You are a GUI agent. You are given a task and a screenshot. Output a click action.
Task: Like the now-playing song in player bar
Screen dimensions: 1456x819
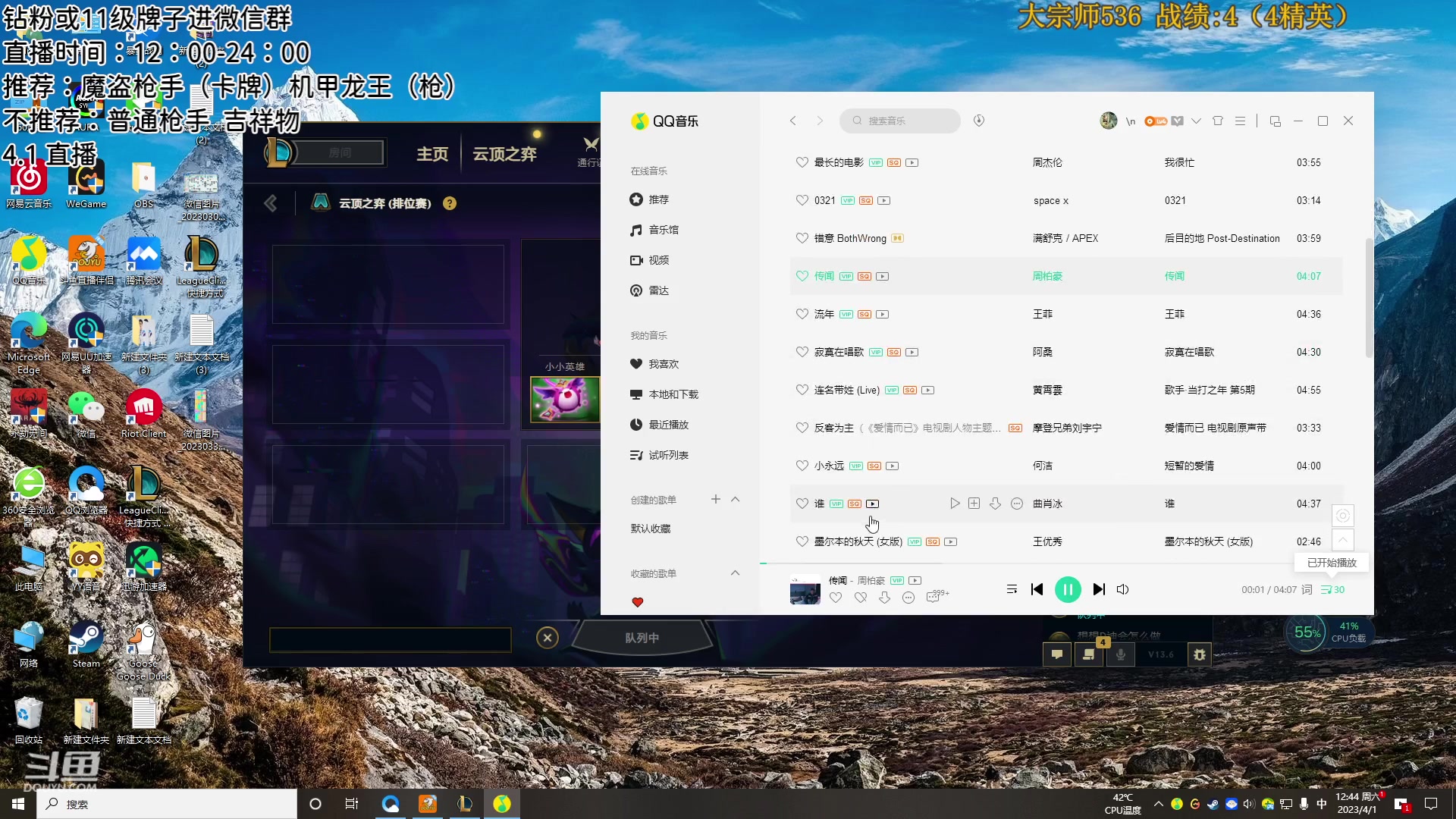coord(836,598)
